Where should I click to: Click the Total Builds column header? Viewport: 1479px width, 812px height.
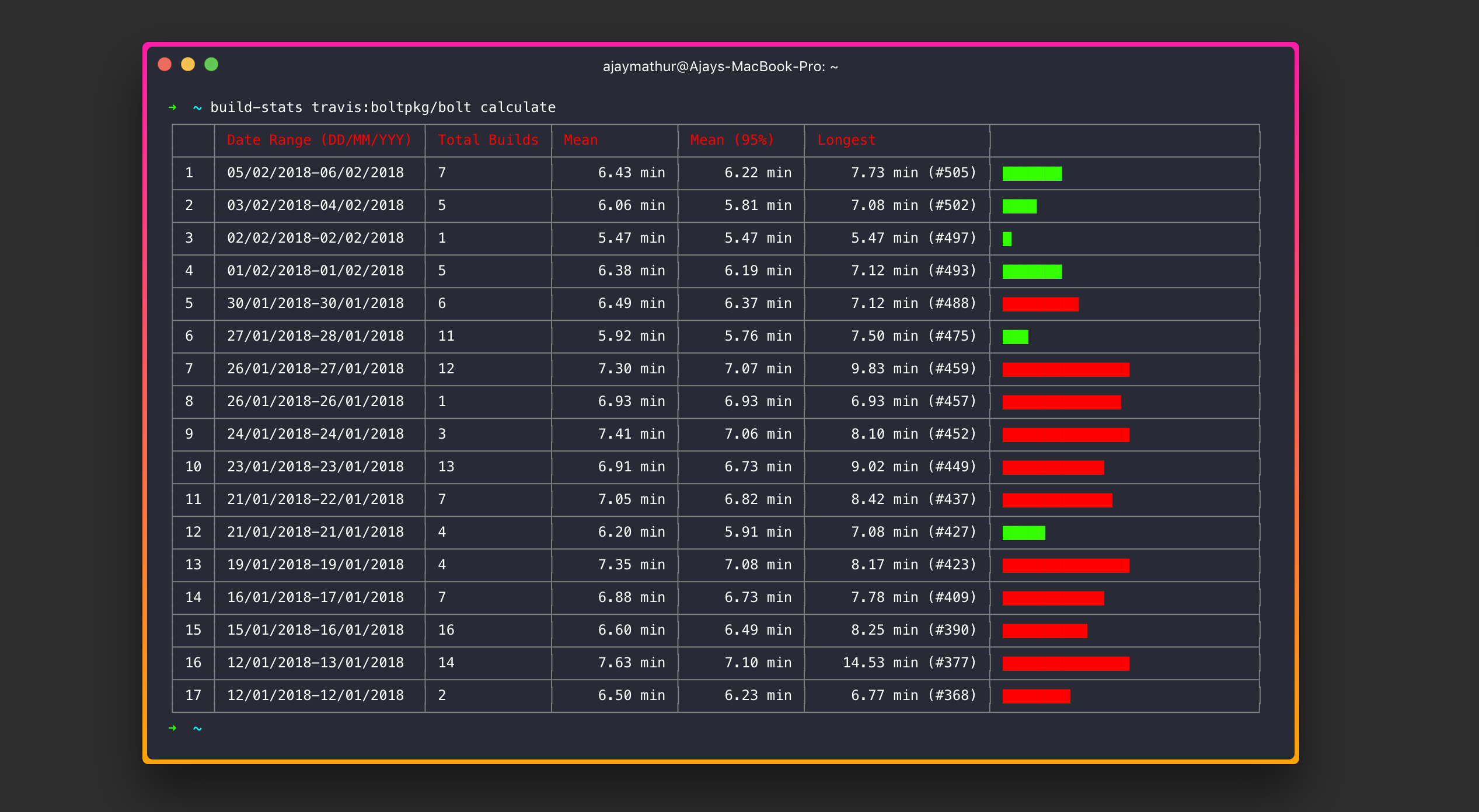(488, 140)
